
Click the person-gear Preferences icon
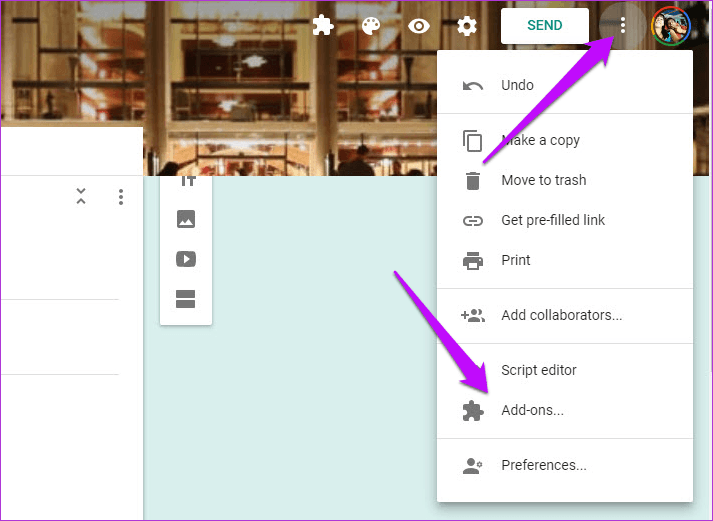[x=472, y=466]
